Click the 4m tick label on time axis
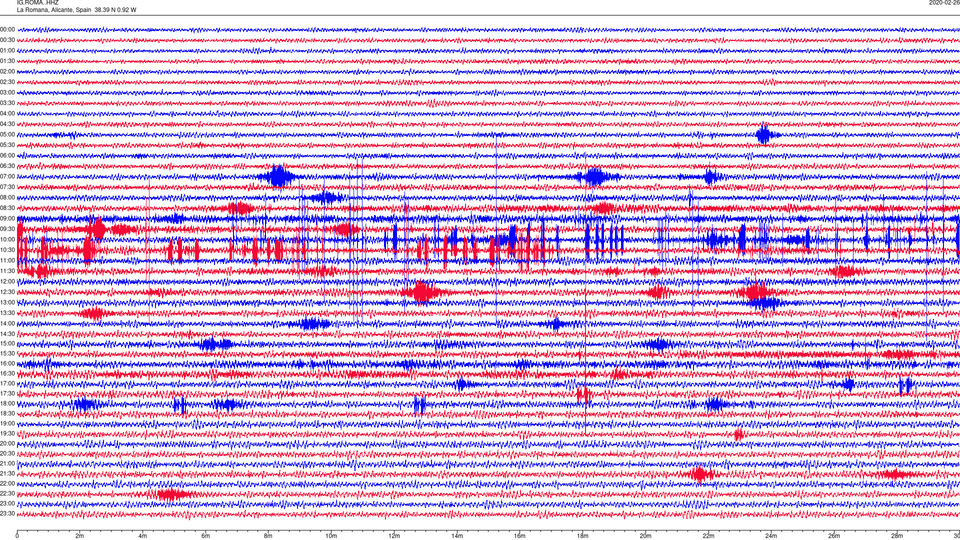Image resolution: width=960 pixels, height=540 pixels. tap(143, 536)
